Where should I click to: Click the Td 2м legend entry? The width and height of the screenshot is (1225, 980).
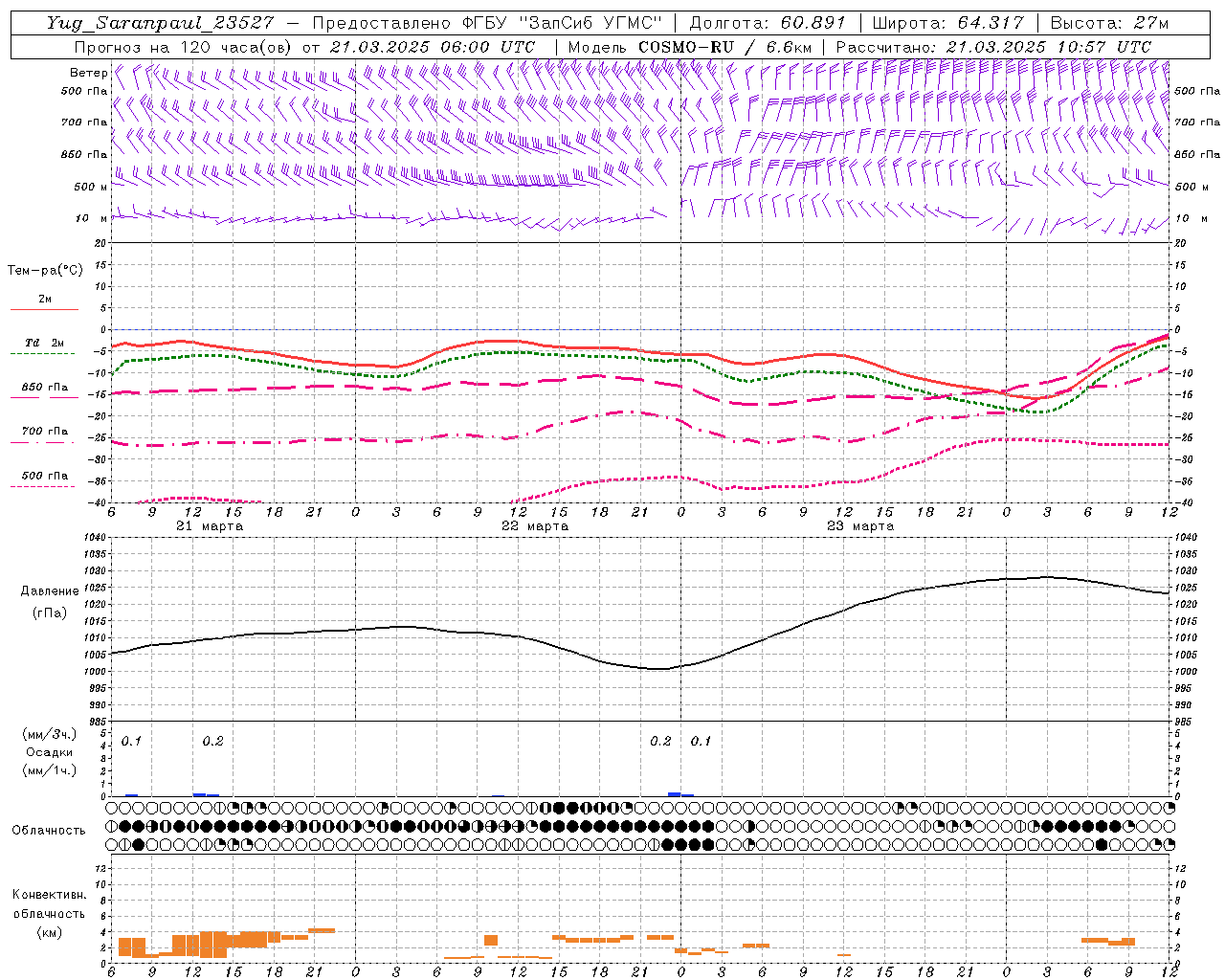[44, 343]
